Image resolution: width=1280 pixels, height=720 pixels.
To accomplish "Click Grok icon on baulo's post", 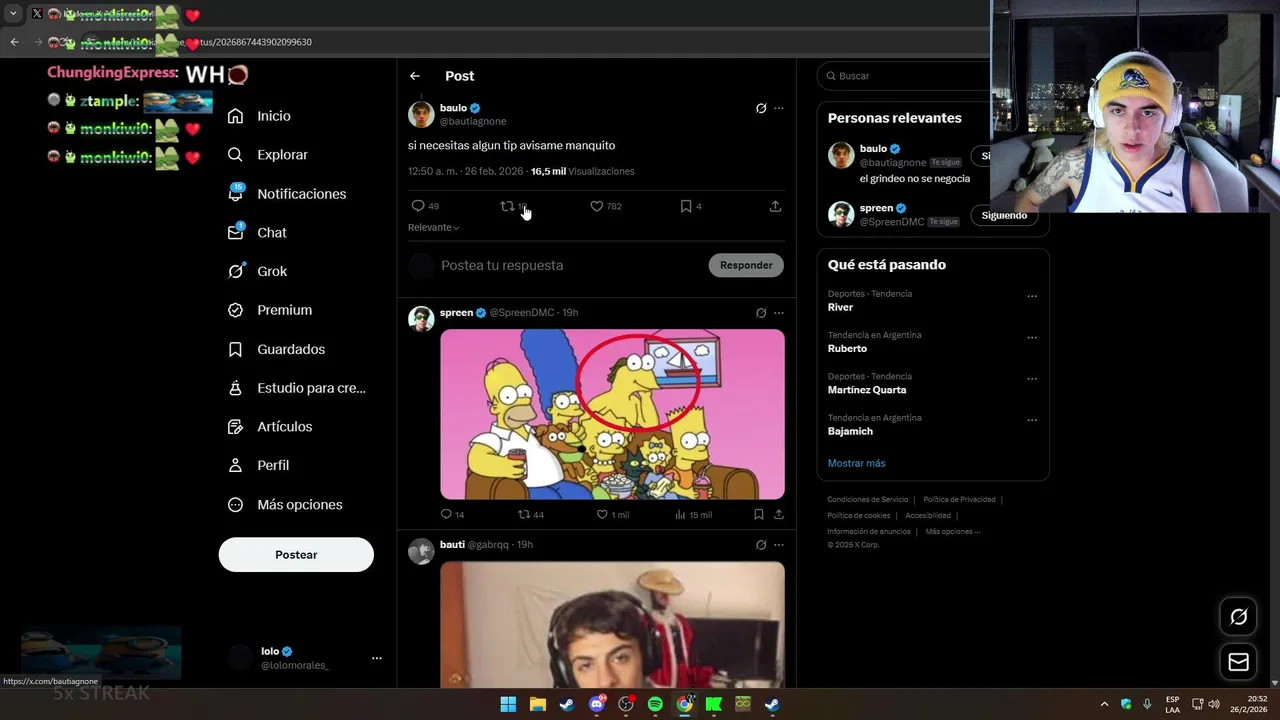I will 761,108.
